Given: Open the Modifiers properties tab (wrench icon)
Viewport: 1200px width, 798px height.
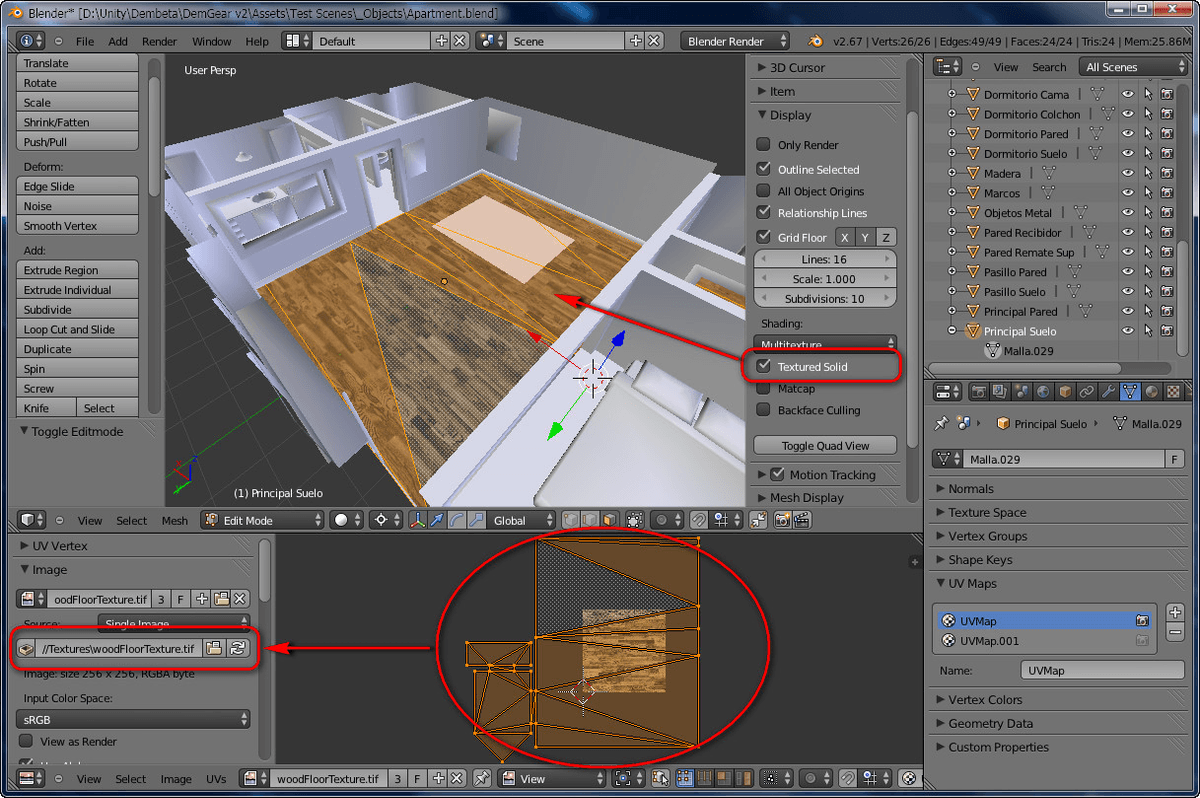Looking at the screenshot, I should [x=1108, y=391].
